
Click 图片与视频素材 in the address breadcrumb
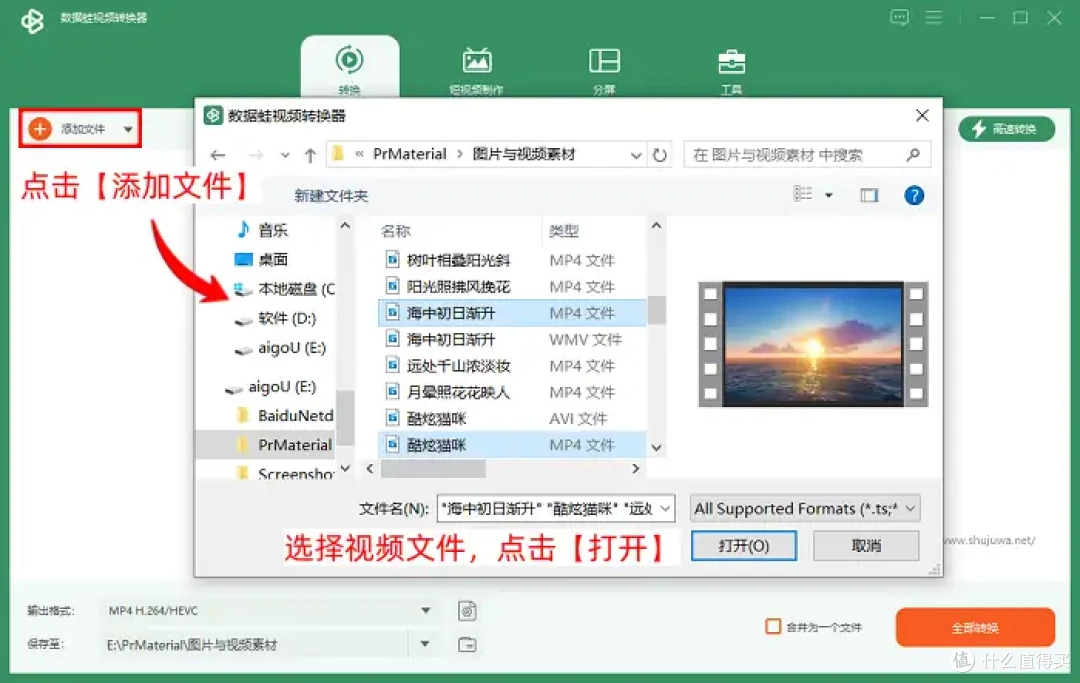(523, 154)
